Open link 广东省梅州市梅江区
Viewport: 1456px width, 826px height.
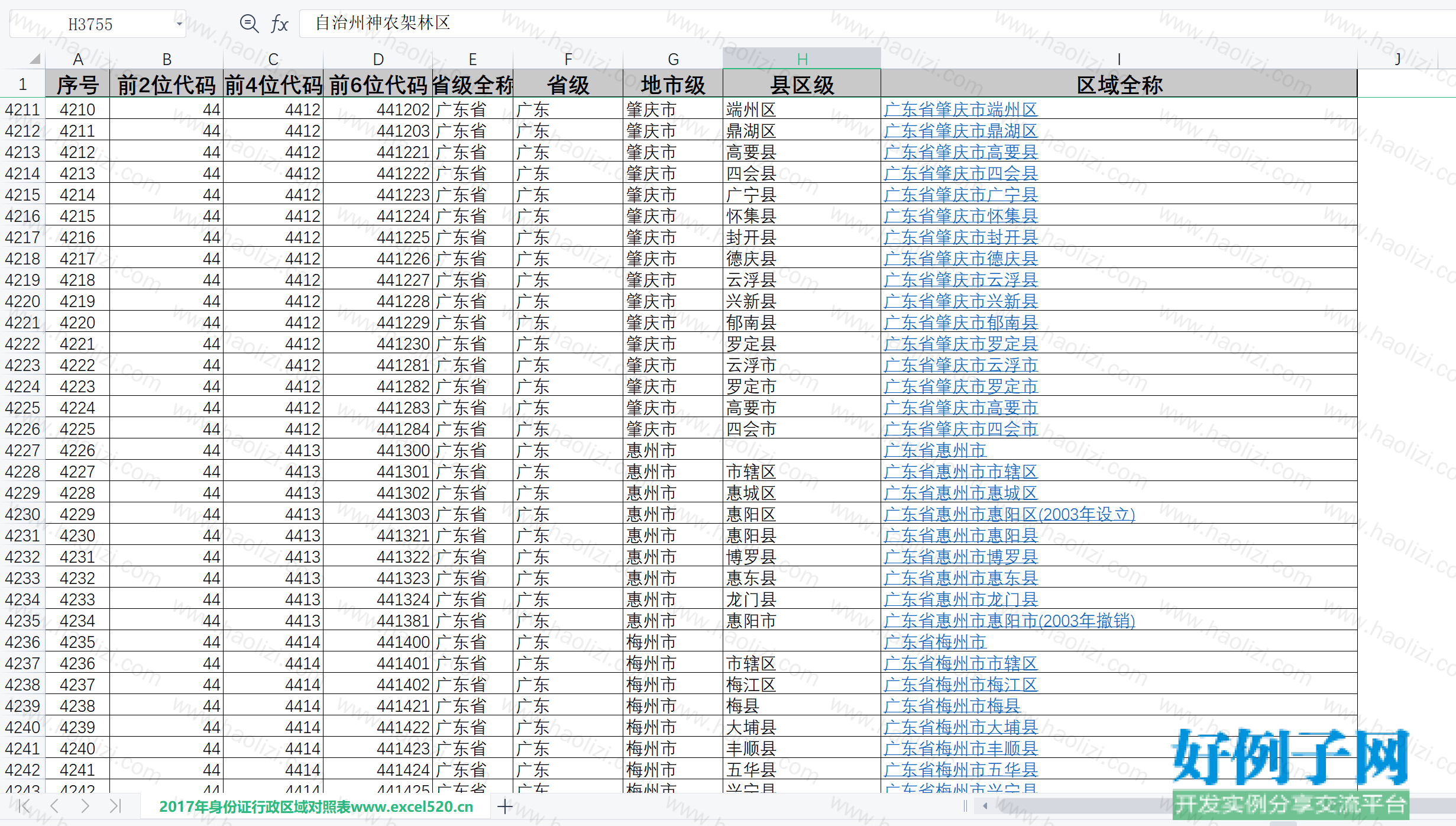(961, 685)
